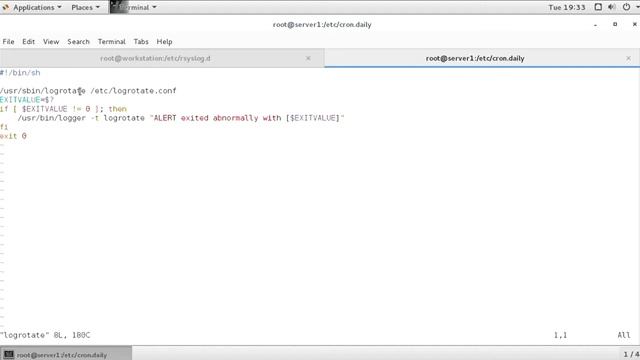
Task: Click the Applications foot logo icon
Action: pyautogui.click(x=6, y=7)
